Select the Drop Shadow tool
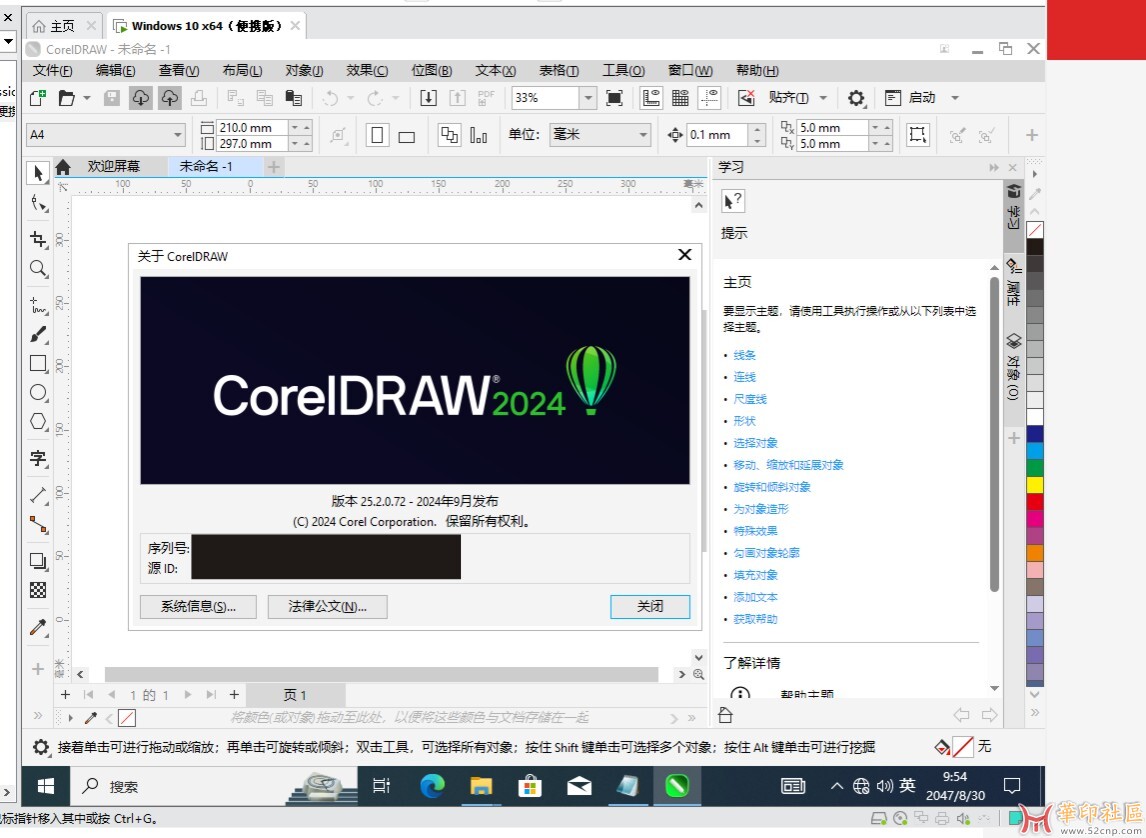Viewport: 1146px width, 838px height. click(x=38, y=560)
